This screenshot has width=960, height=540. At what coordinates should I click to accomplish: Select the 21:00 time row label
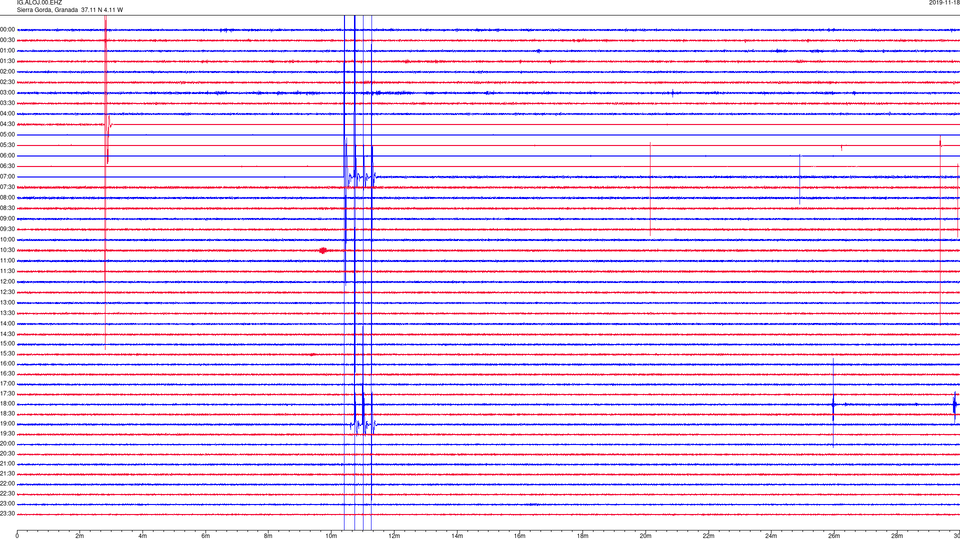pos(7,464)
